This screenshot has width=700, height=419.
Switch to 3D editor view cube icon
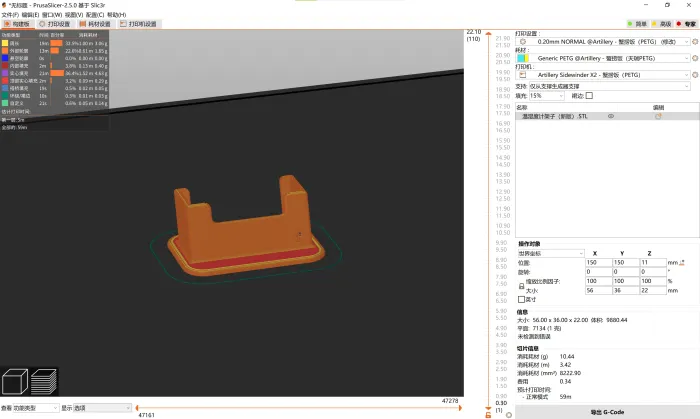[x=15, y=382]
